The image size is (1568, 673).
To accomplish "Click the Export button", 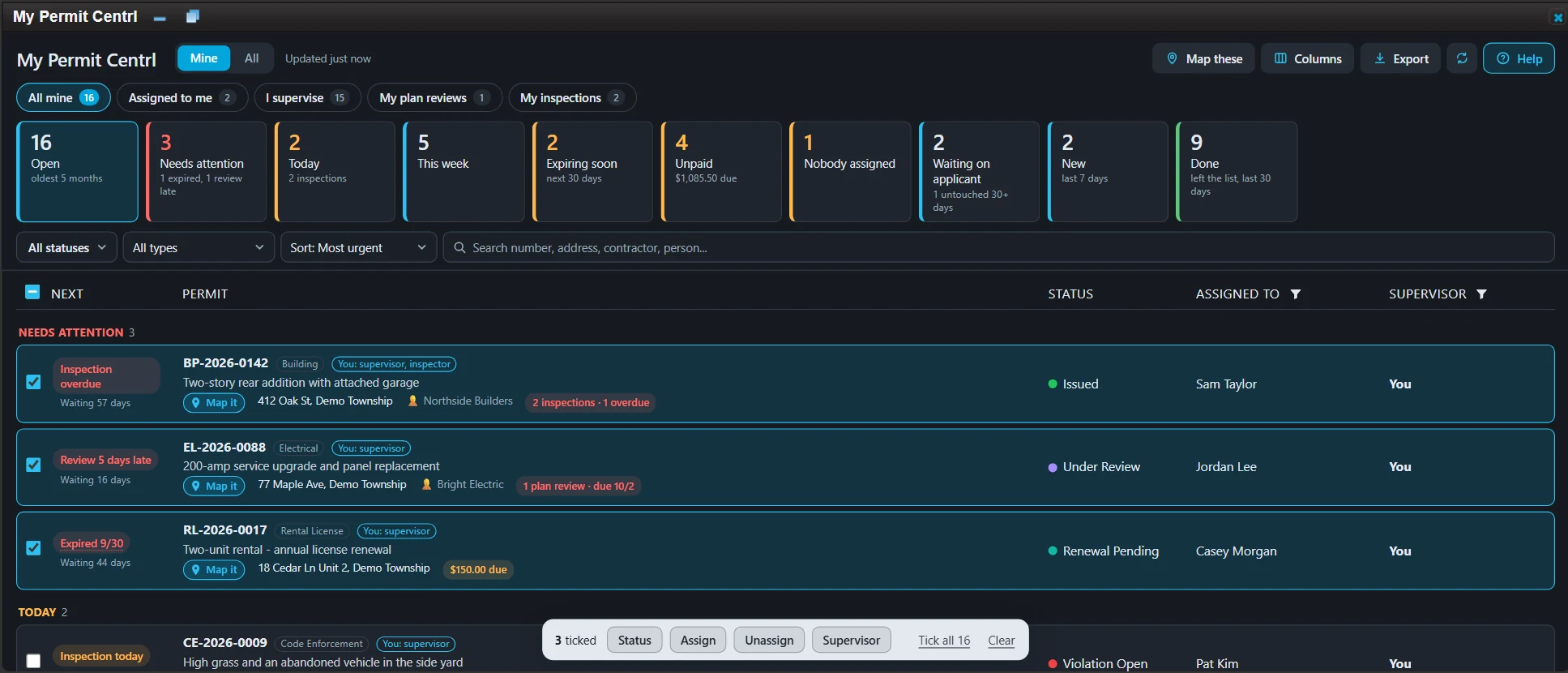I will tap(1400, 58).
